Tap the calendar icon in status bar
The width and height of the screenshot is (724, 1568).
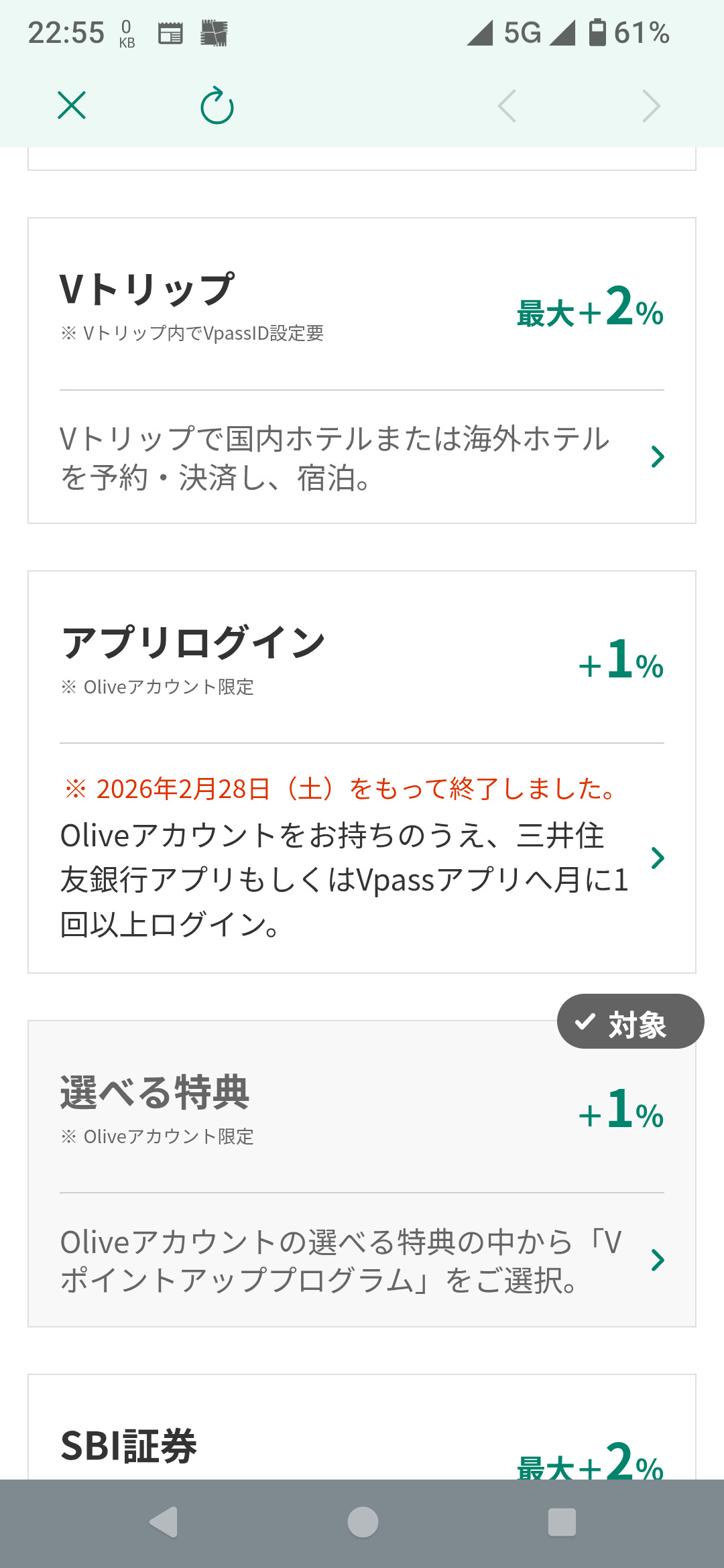170,33
